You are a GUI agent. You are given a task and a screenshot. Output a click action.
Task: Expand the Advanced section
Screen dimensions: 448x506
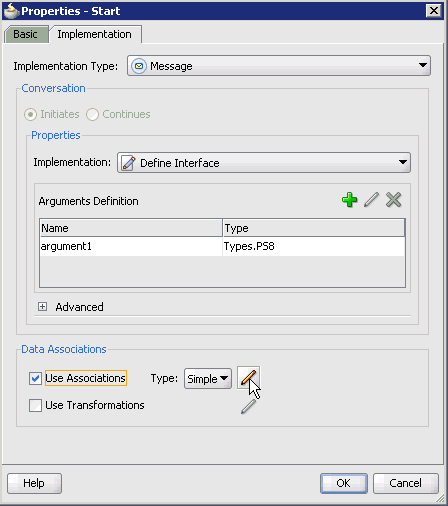tap(42, 307)
